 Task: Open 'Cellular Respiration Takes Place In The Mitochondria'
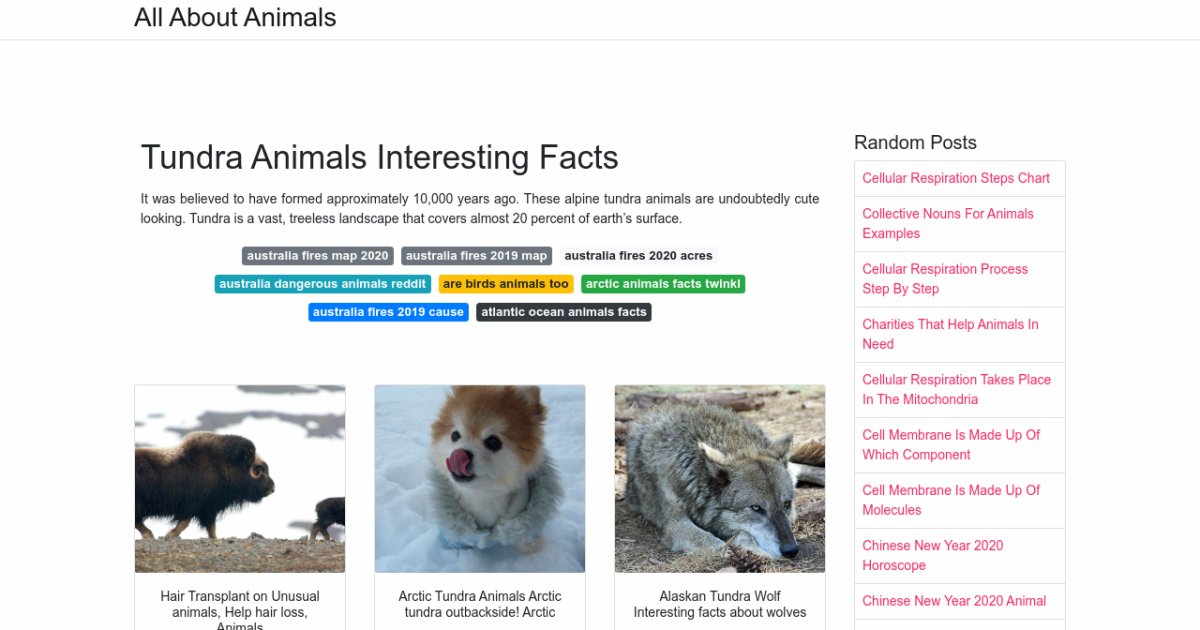(x=956, y=389)
